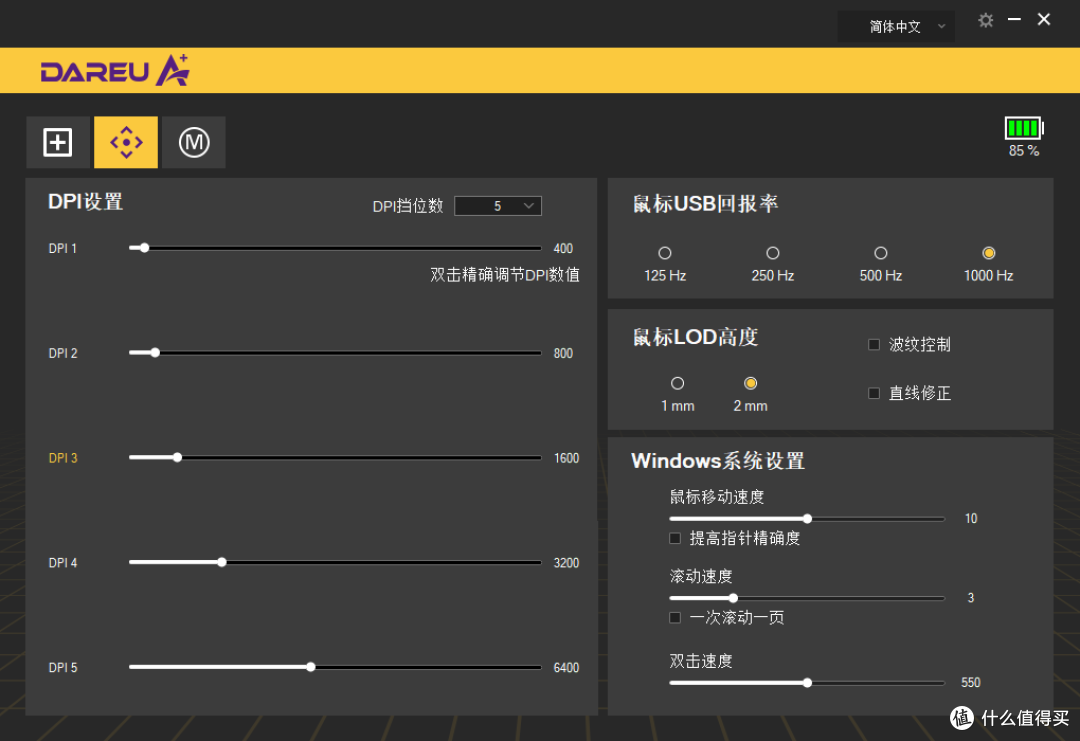1080x741 pixels.
Task: Select the DPI 5 label
Action: (x=63, y=667)
